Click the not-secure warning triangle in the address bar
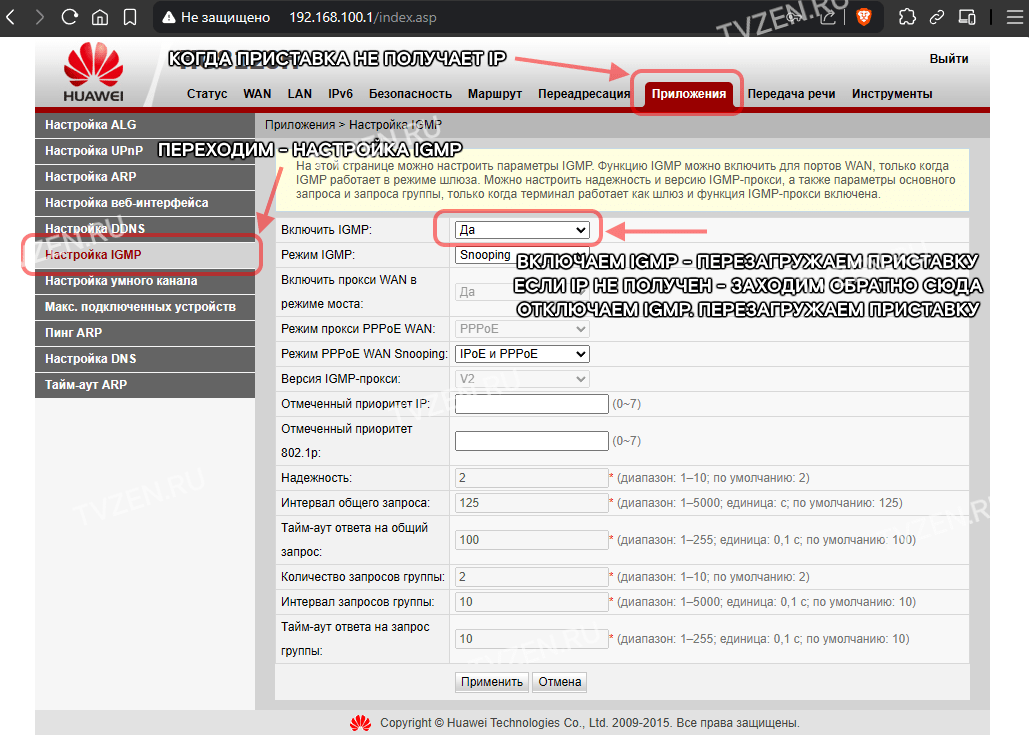Image resolution: width=1029 pixels, height=742 pixels. coord(169,18)
